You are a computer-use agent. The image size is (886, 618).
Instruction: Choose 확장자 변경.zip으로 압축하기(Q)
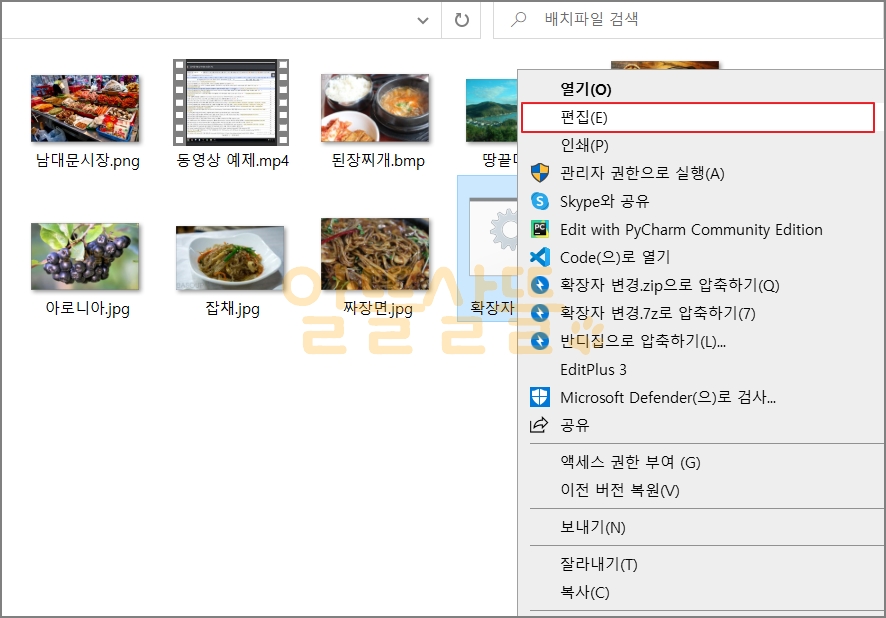coord(701,285)
